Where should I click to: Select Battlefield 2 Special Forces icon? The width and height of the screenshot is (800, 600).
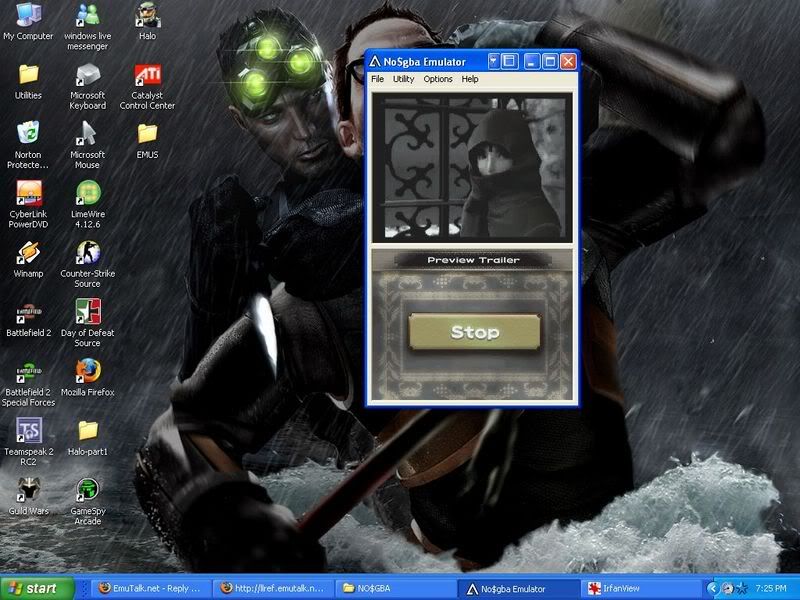pos(28,383)
